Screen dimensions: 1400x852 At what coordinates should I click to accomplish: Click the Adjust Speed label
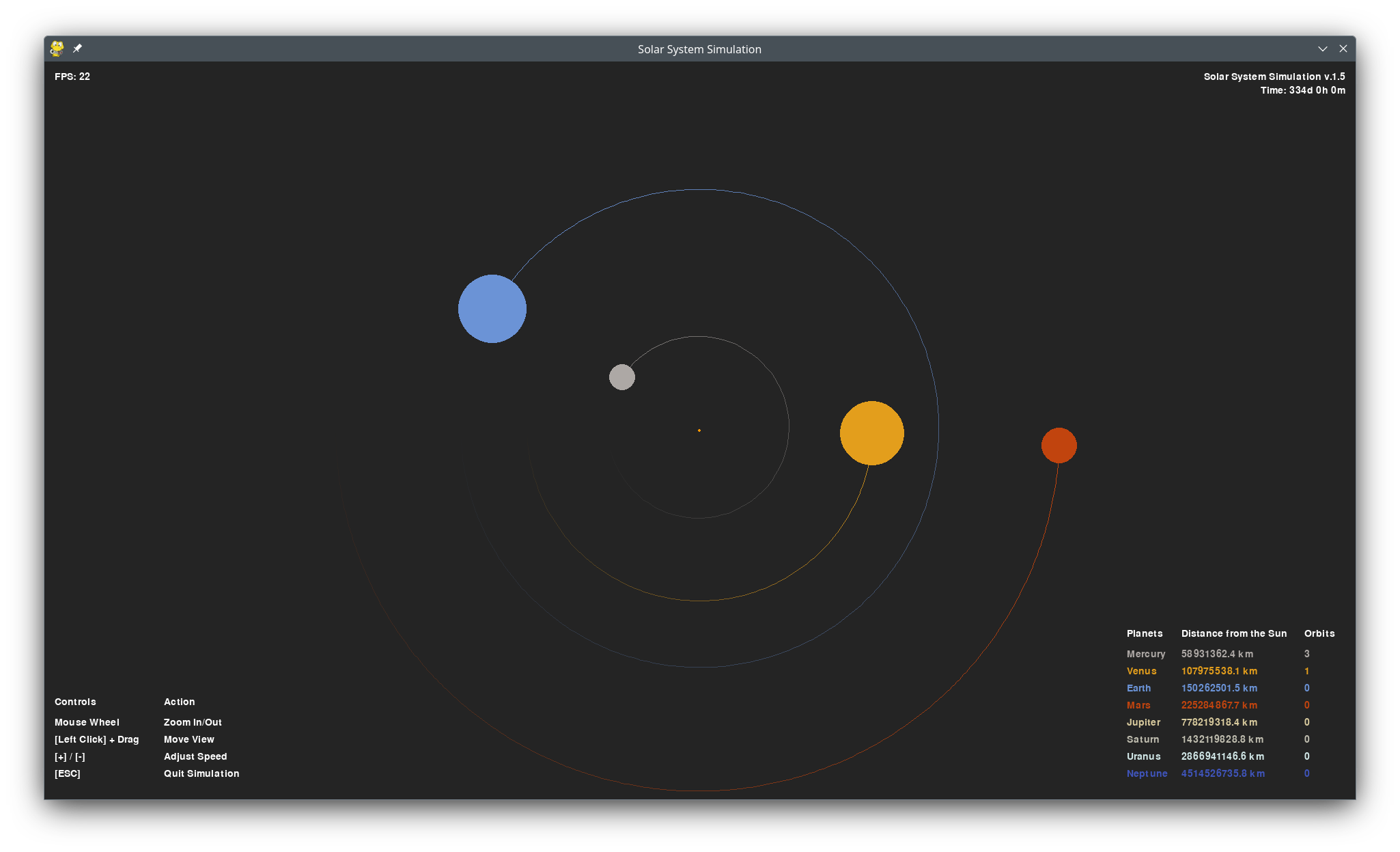195,756
